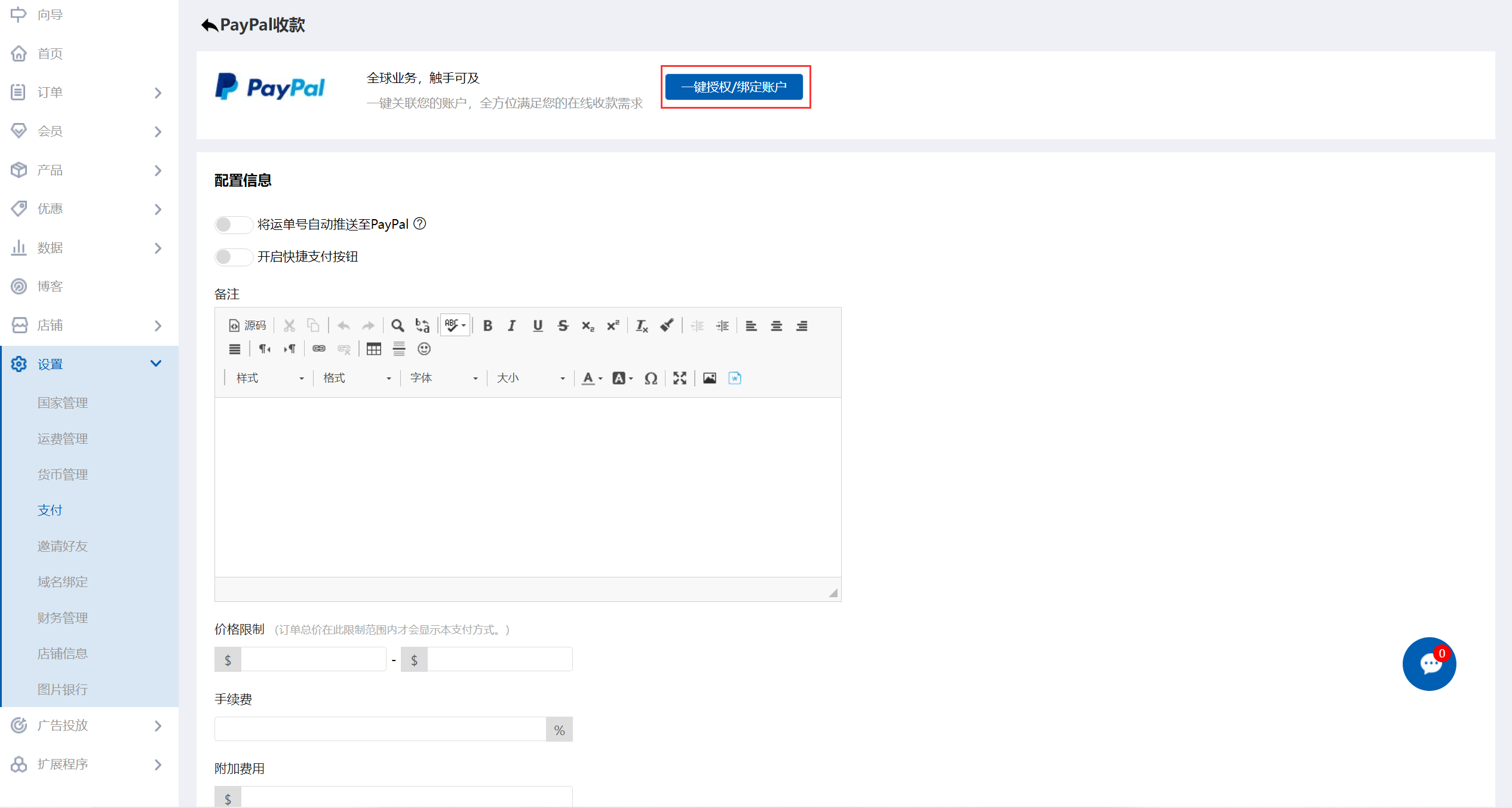Screen dimensions: 1512x808
Task: Open the 大小 size dropdown
Action: 530,378
